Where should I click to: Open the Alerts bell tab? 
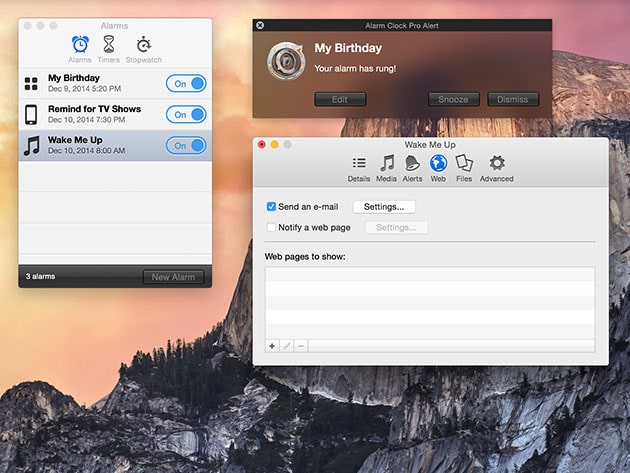pyautogui.click(x=412, y=169)
